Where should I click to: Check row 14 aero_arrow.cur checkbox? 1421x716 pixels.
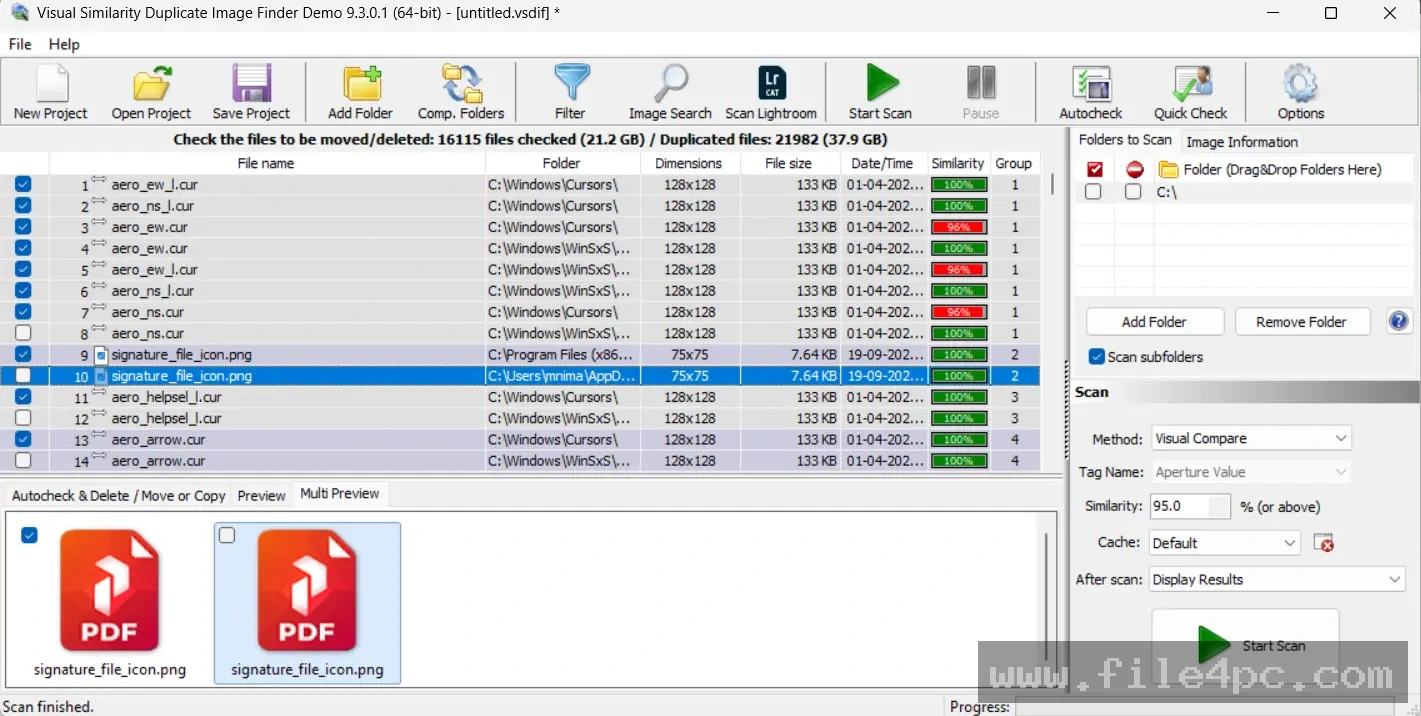(23, 461)
